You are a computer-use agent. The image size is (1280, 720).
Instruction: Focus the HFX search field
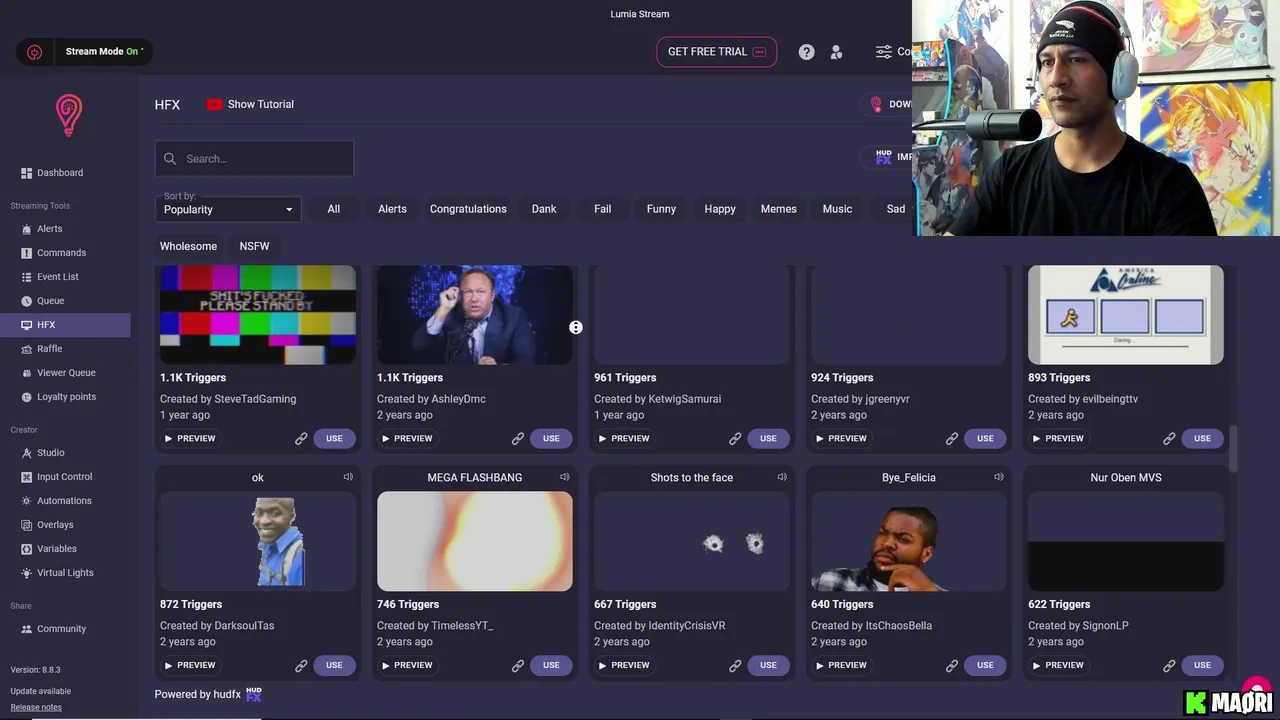[254, 159]
